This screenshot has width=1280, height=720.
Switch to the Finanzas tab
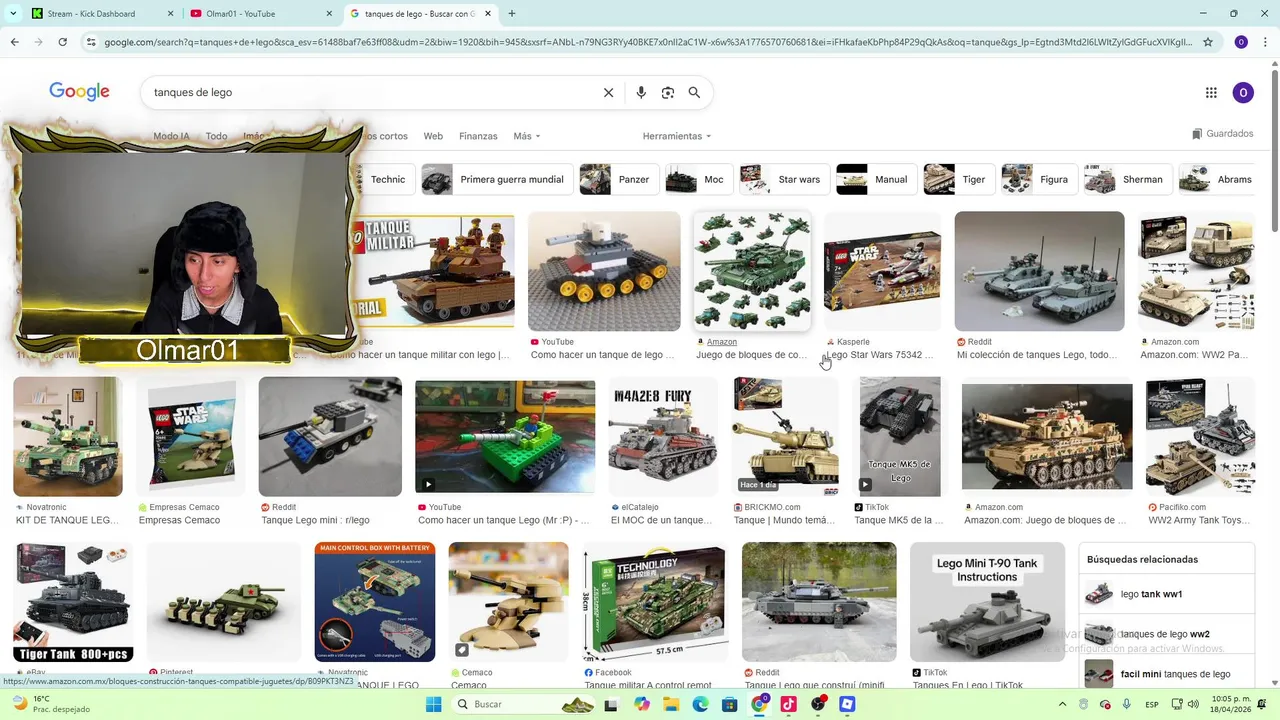tap(478, 136)
